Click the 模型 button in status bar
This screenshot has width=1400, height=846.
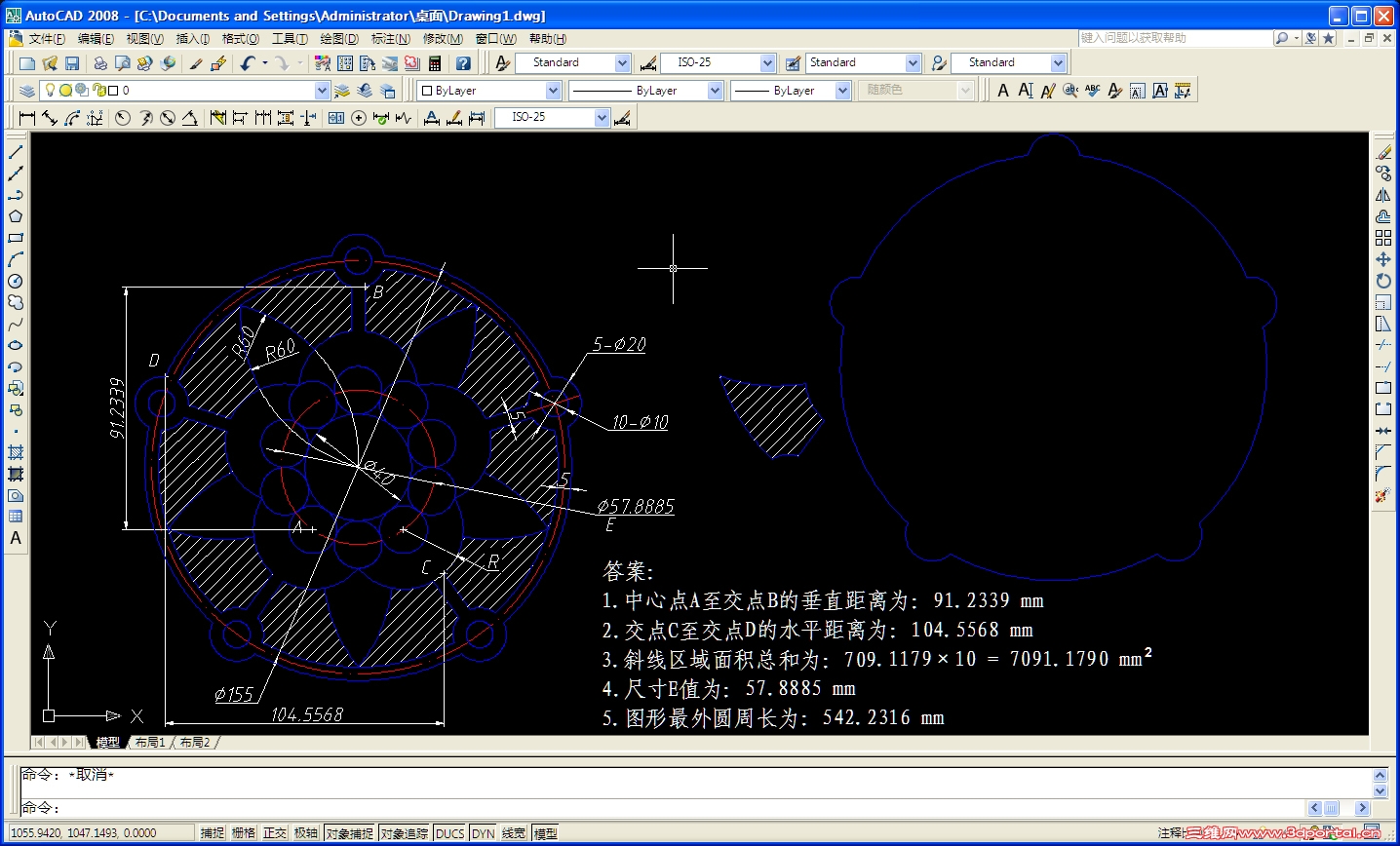pos(546,833)
